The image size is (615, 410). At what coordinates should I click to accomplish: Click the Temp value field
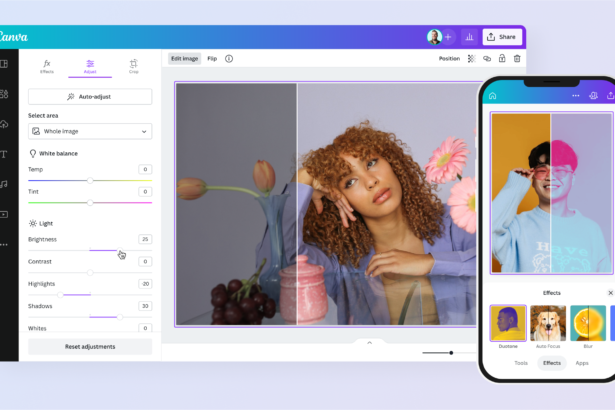click(x=145, y=169)
